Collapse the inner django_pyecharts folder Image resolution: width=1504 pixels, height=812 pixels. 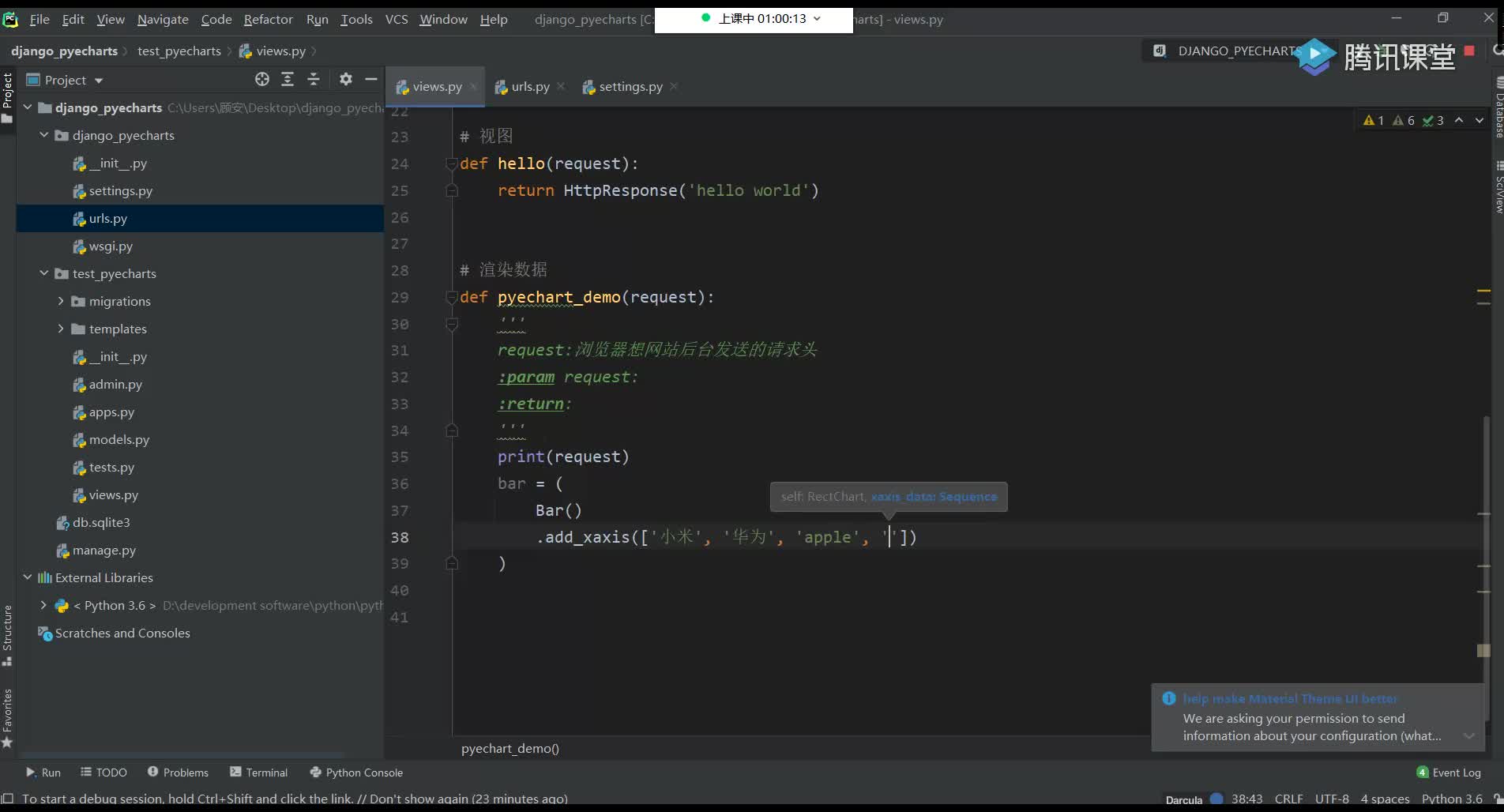(x=44, y=135)
